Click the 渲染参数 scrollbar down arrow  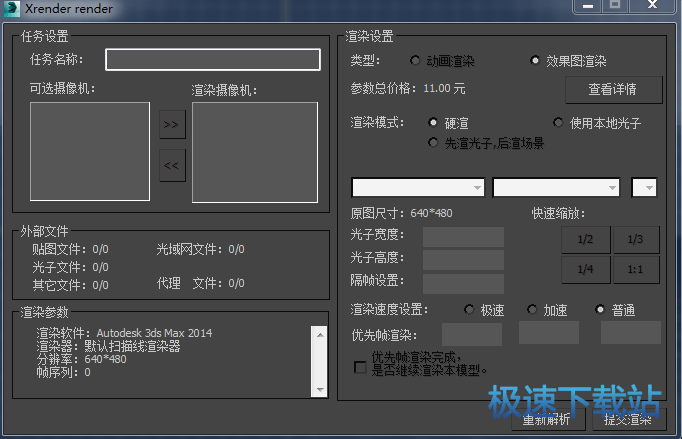[x=320, y=389]
